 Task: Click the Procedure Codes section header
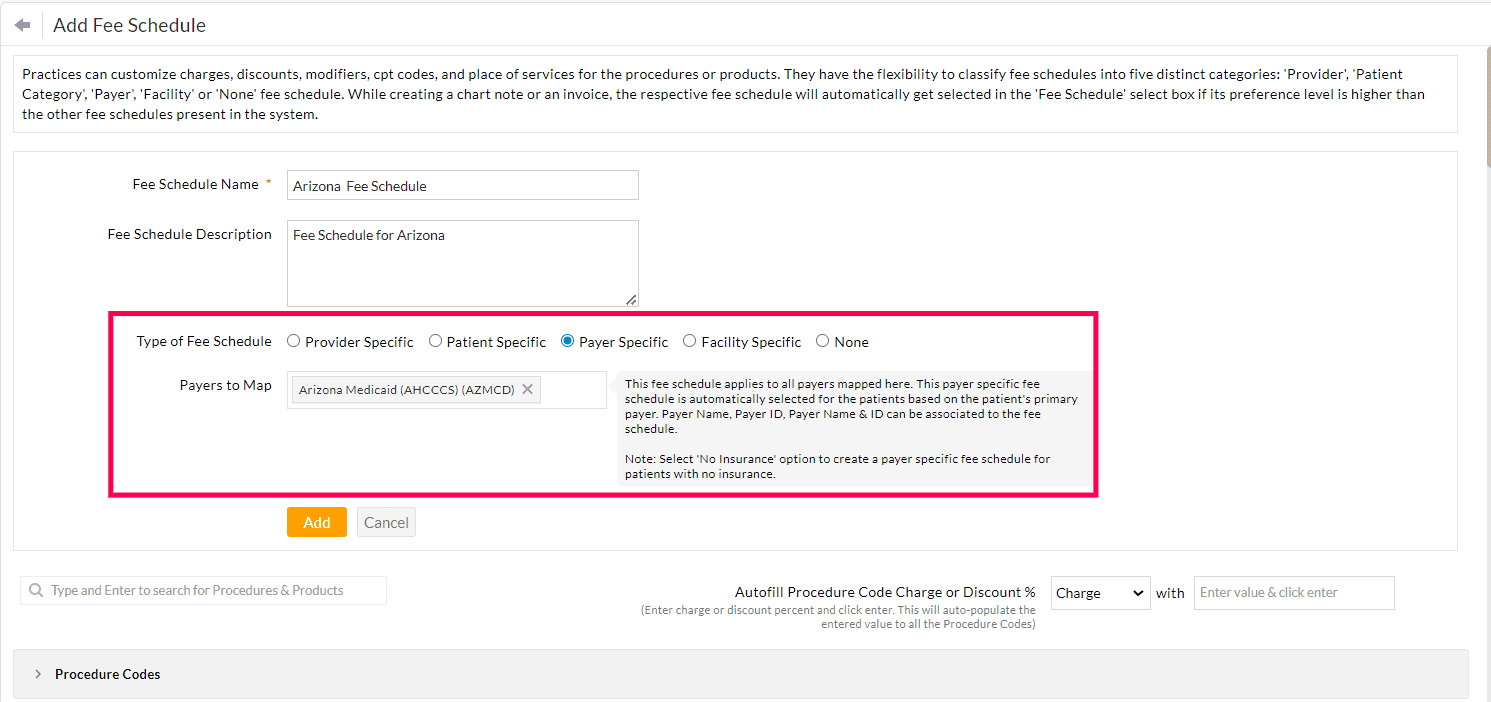pos(107,673)
